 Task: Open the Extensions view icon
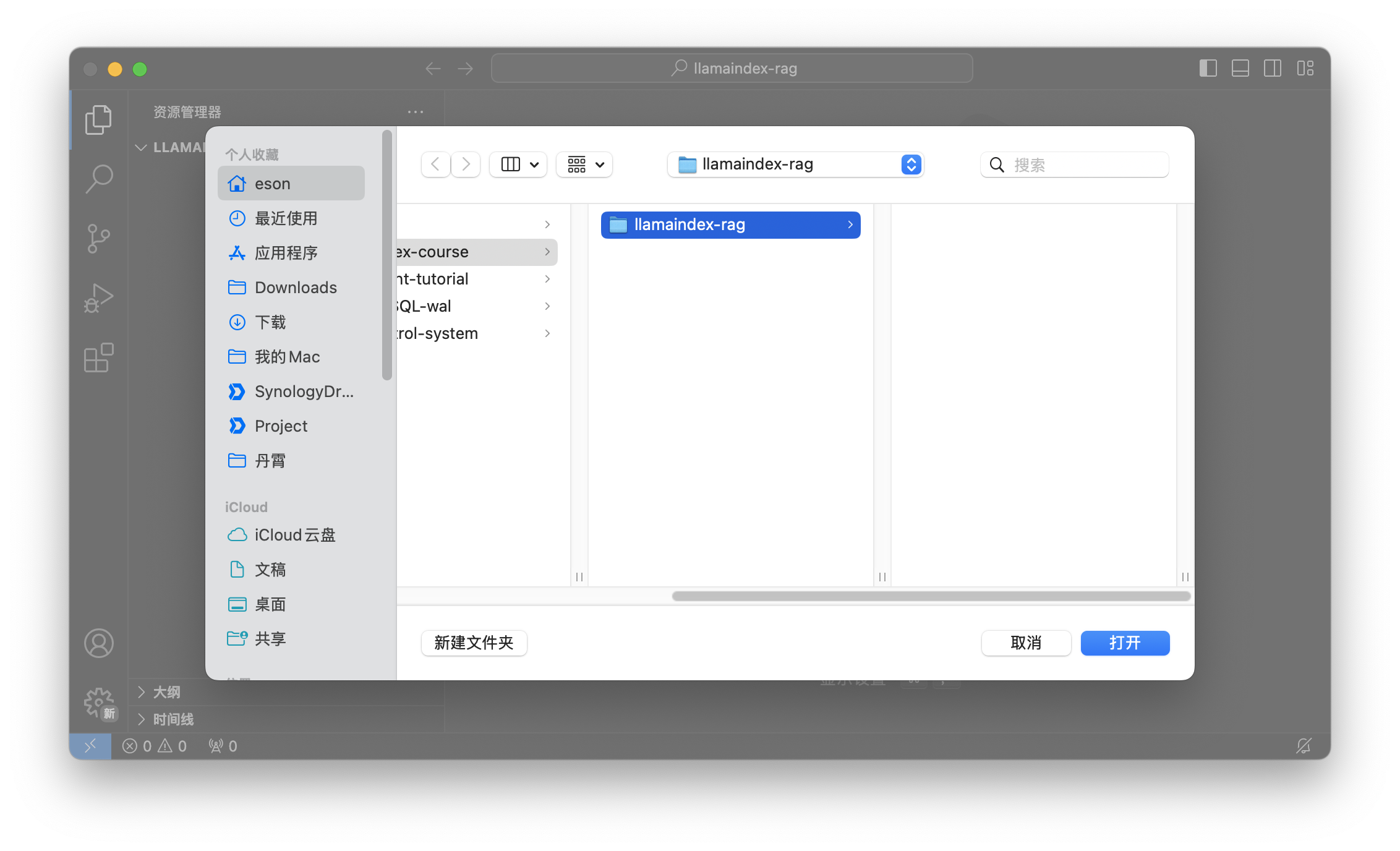pos(98,357)
